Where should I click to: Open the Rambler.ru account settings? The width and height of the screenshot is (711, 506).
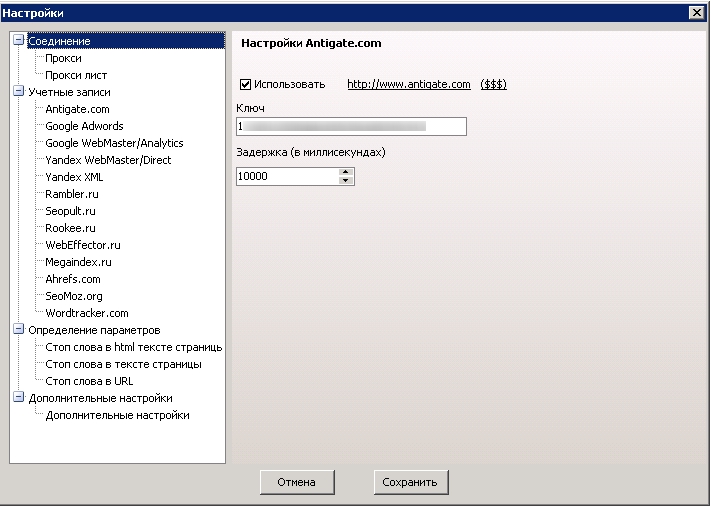click(72, 194)
